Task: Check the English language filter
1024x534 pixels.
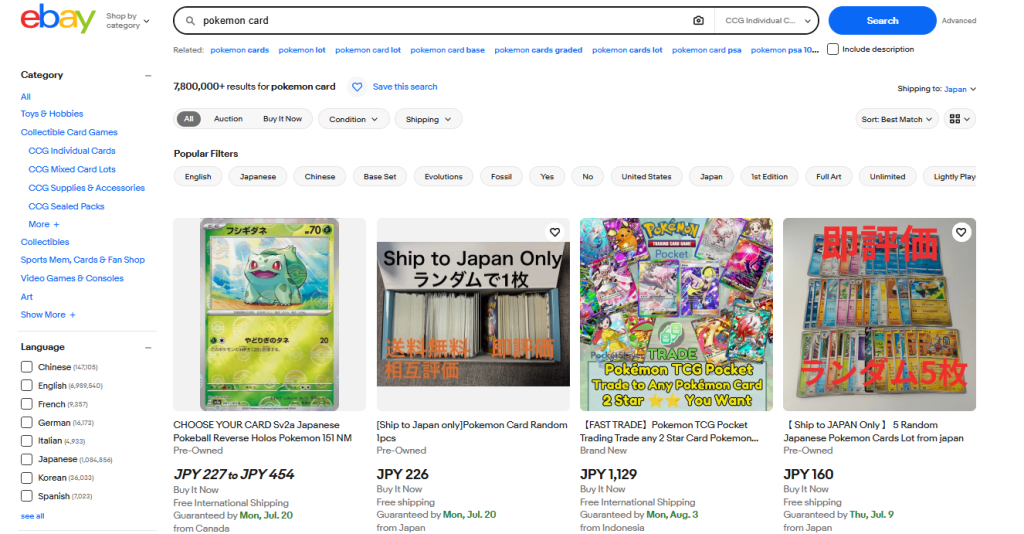Action: tap(27, 385)
